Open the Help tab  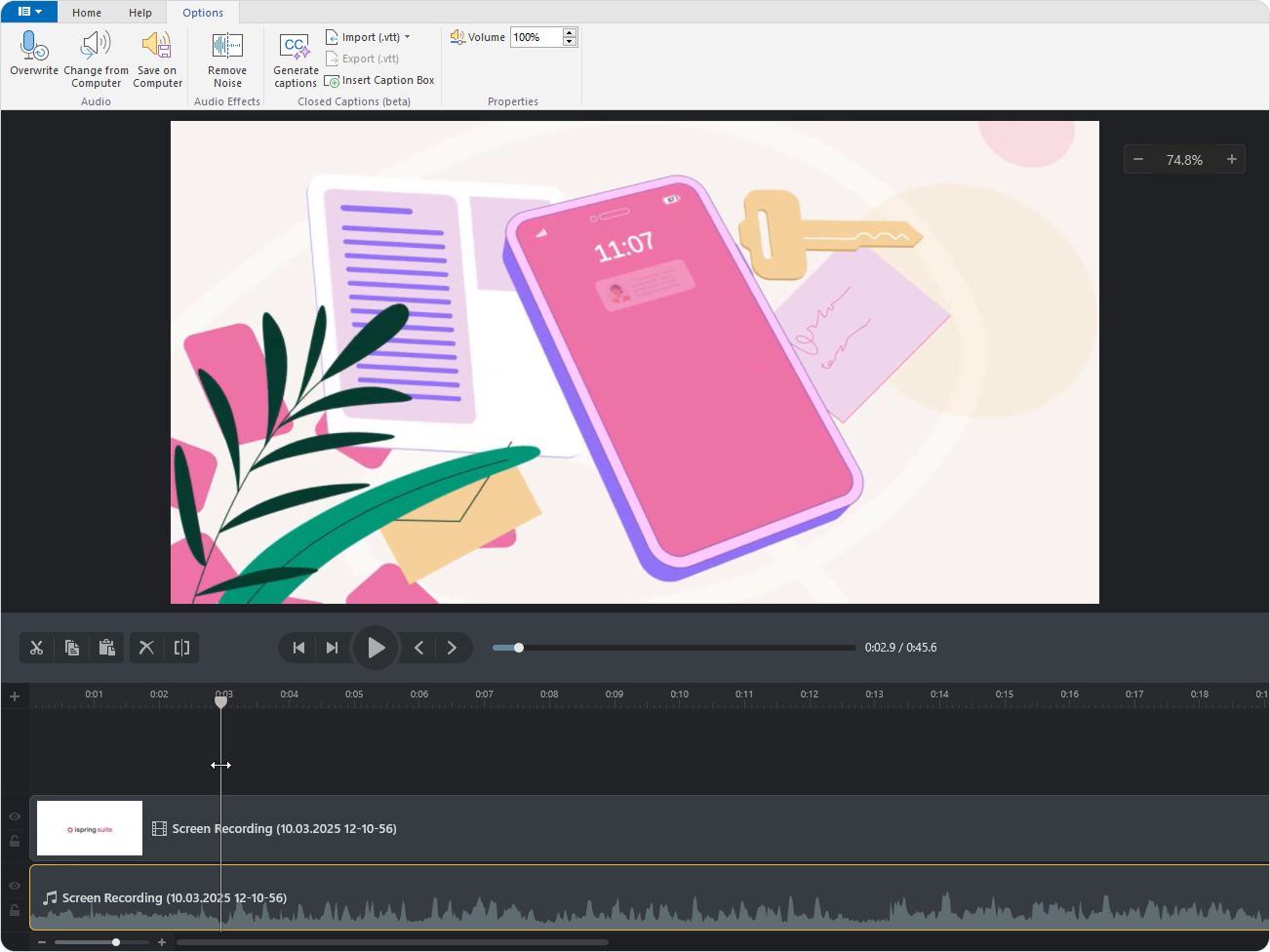point(140,13)
